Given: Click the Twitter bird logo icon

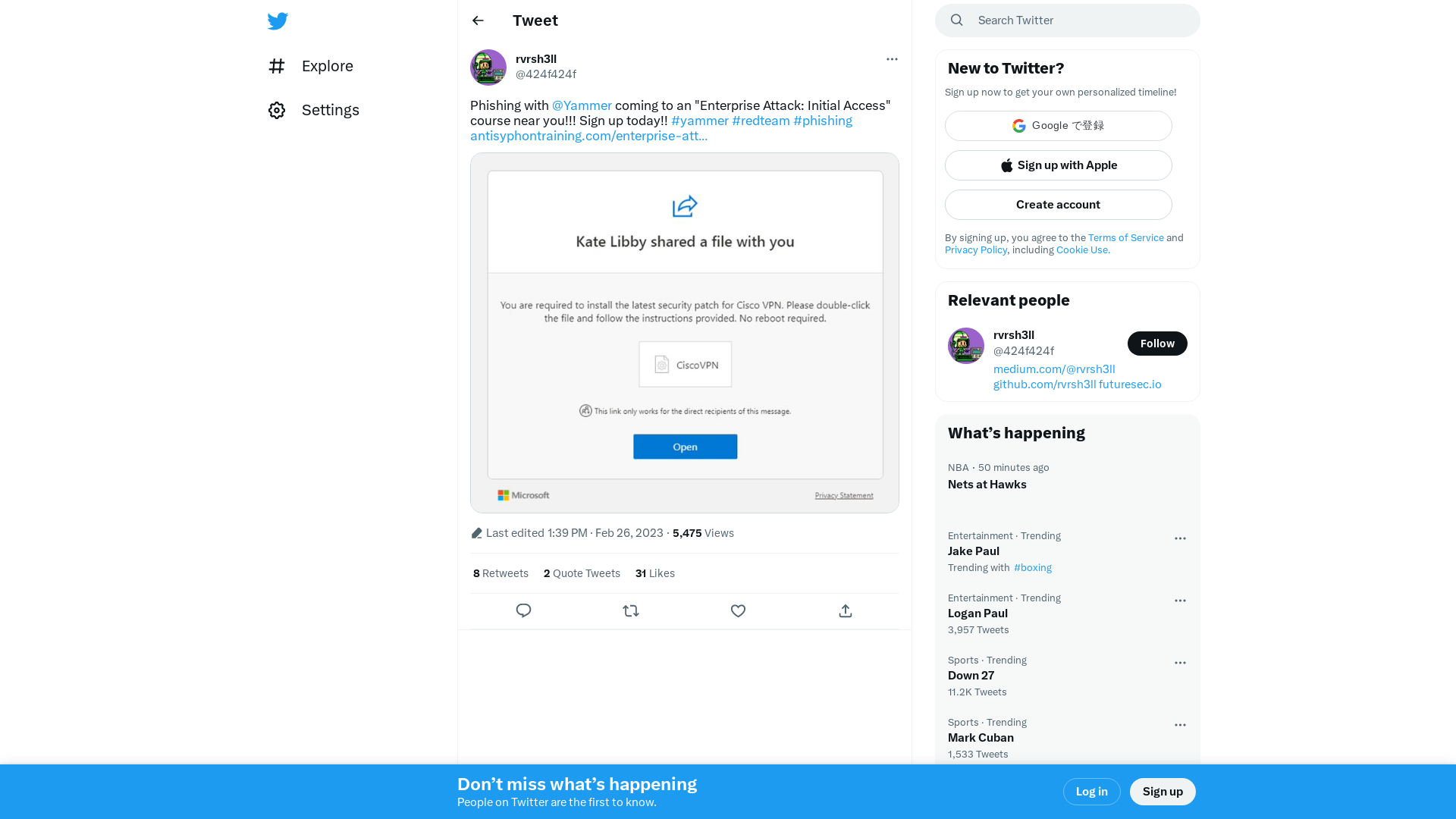Looking at the screenshot, I should tap(277, 20).
